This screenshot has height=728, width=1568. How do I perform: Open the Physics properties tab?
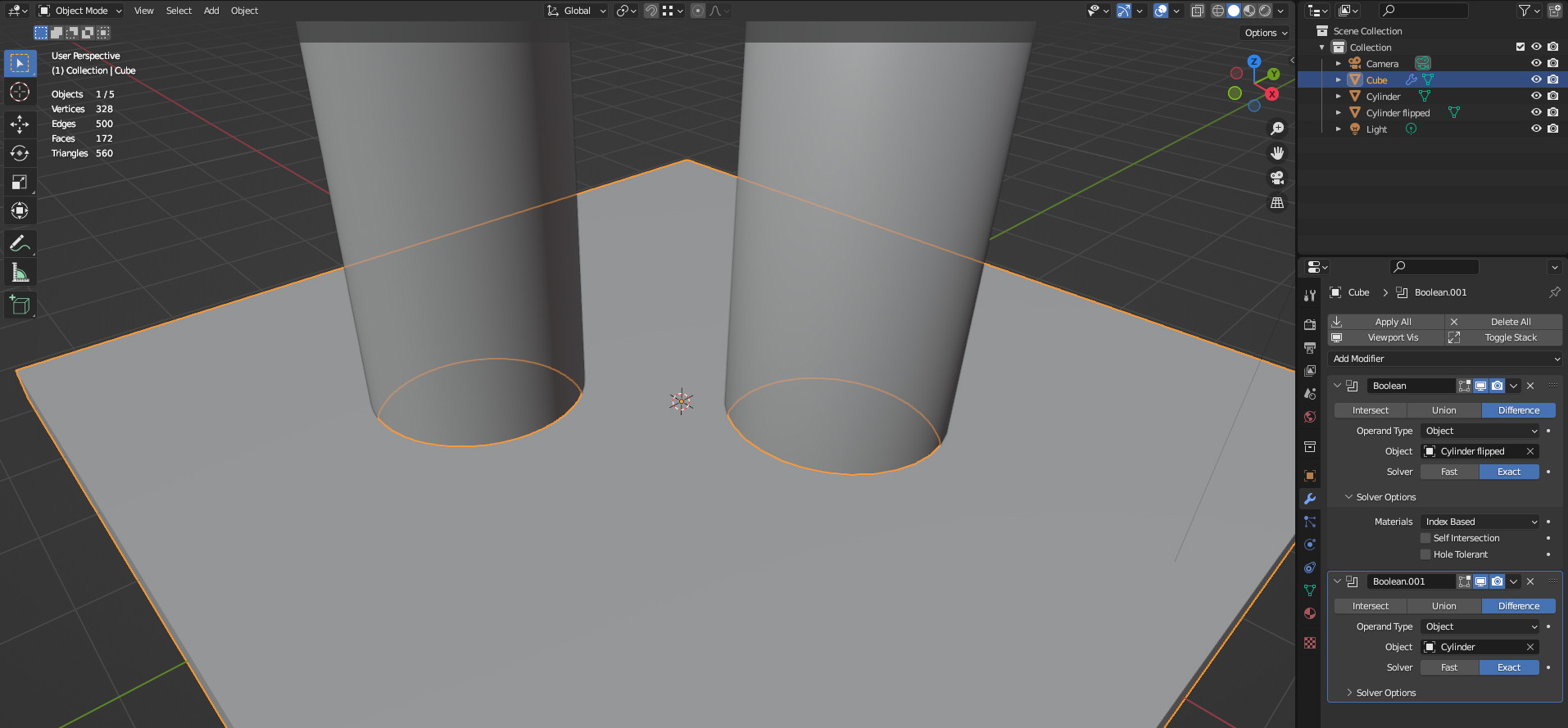1310,545
